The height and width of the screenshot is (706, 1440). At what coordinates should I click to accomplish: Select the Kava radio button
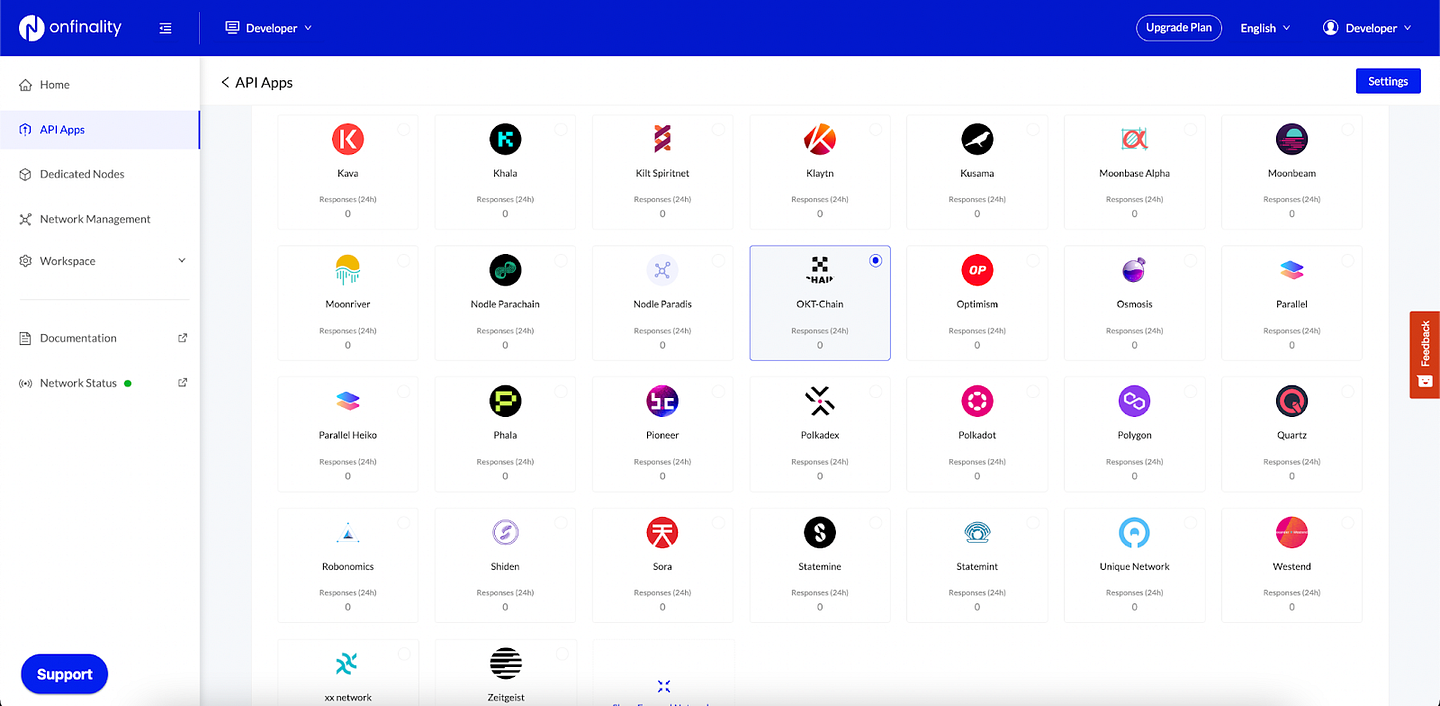pyautogui.click(x=403, y=129)
